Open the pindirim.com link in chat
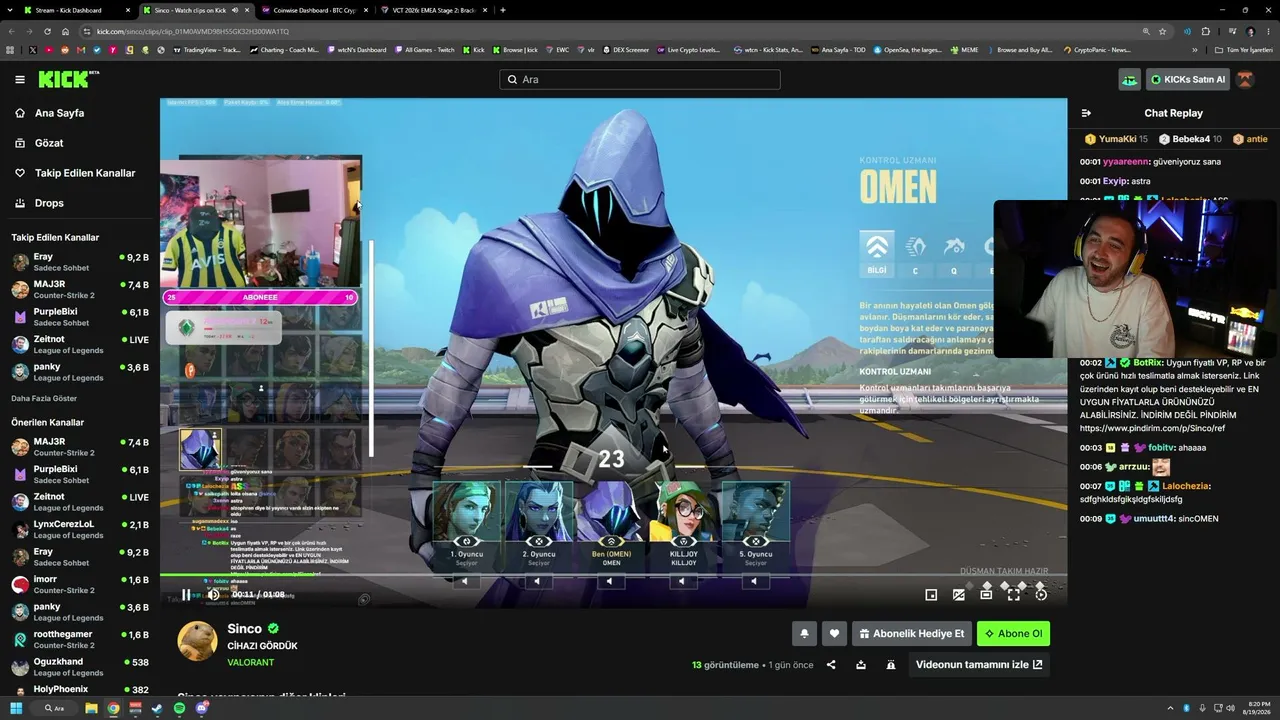Viewport: 1280px width, 720px height. tap(1152, 428)
